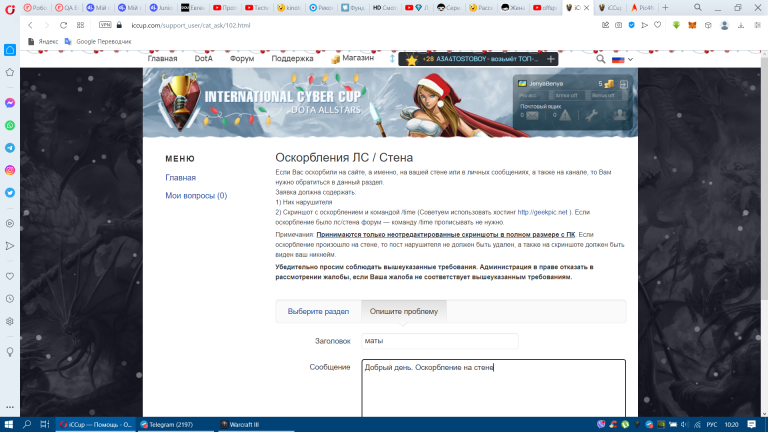Open Messenger in the Opera sidebar
768x432 pixels.
[x=10, y=103]
